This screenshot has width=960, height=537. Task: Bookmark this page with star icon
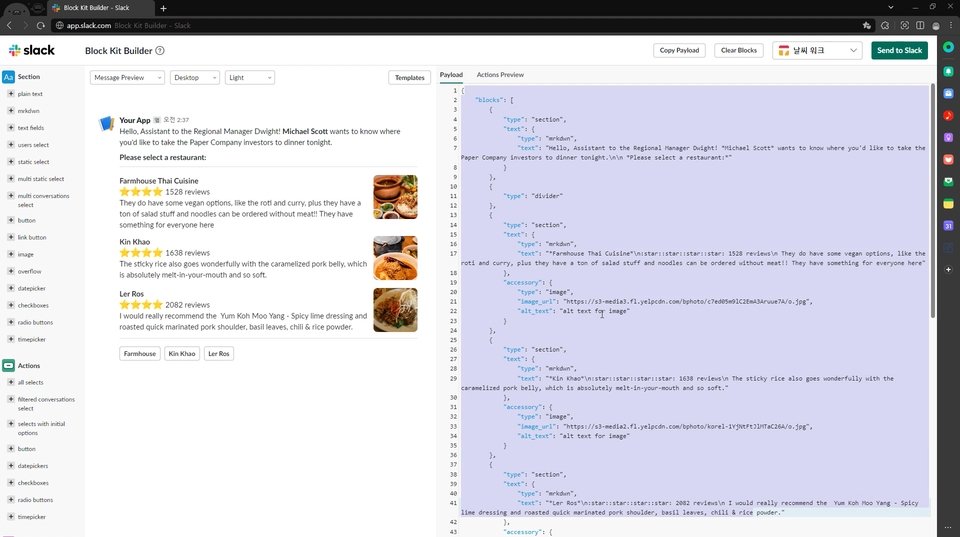[x=866, y=25]
